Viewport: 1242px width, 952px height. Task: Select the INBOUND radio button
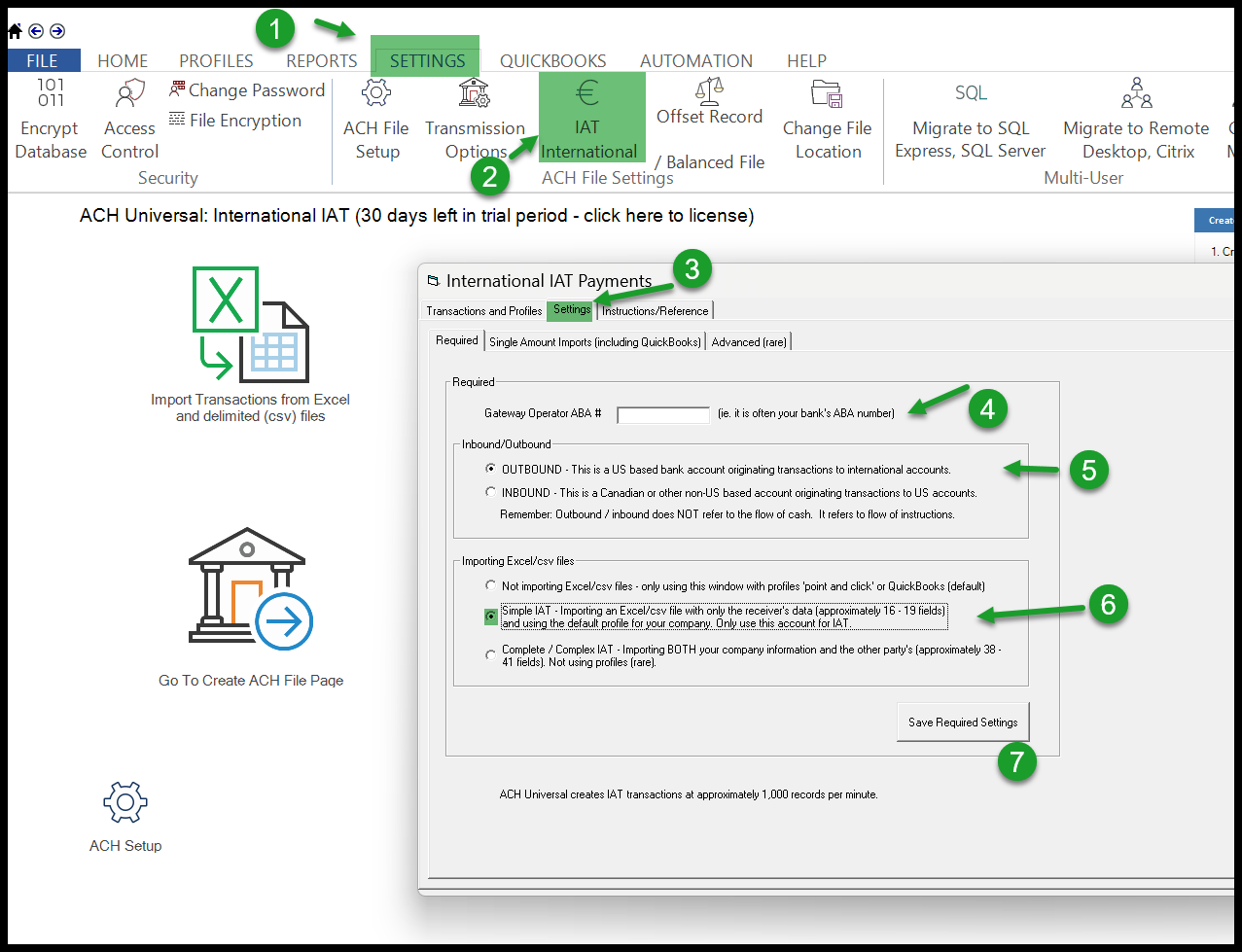(491, 492)
